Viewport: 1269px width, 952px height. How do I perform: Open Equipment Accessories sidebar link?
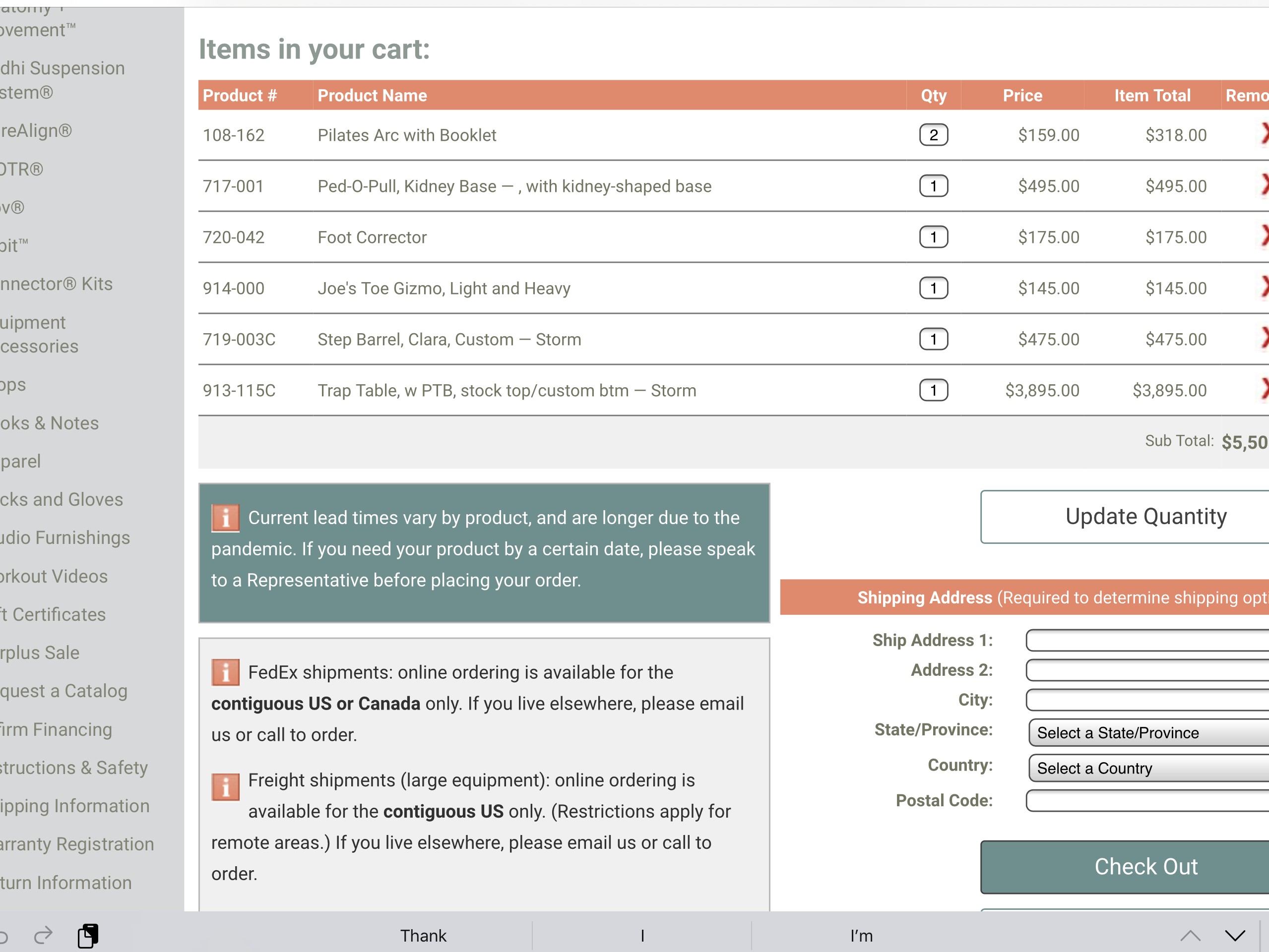click(39, 334)
